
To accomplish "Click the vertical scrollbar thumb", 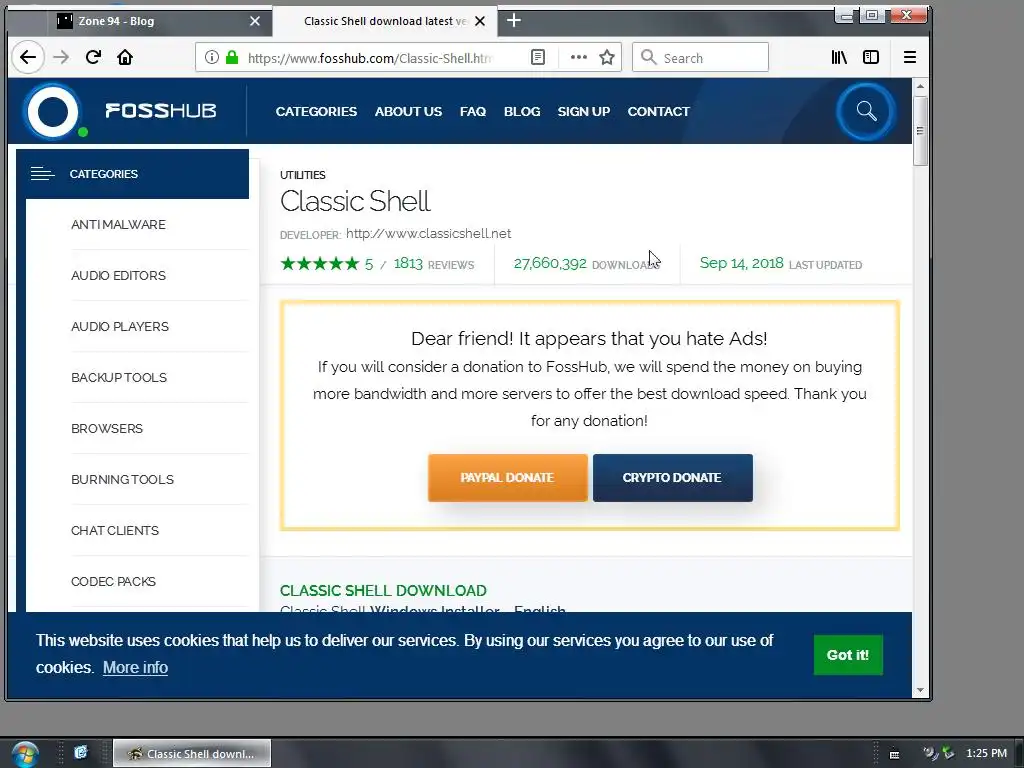I will [x=920, y=131].
